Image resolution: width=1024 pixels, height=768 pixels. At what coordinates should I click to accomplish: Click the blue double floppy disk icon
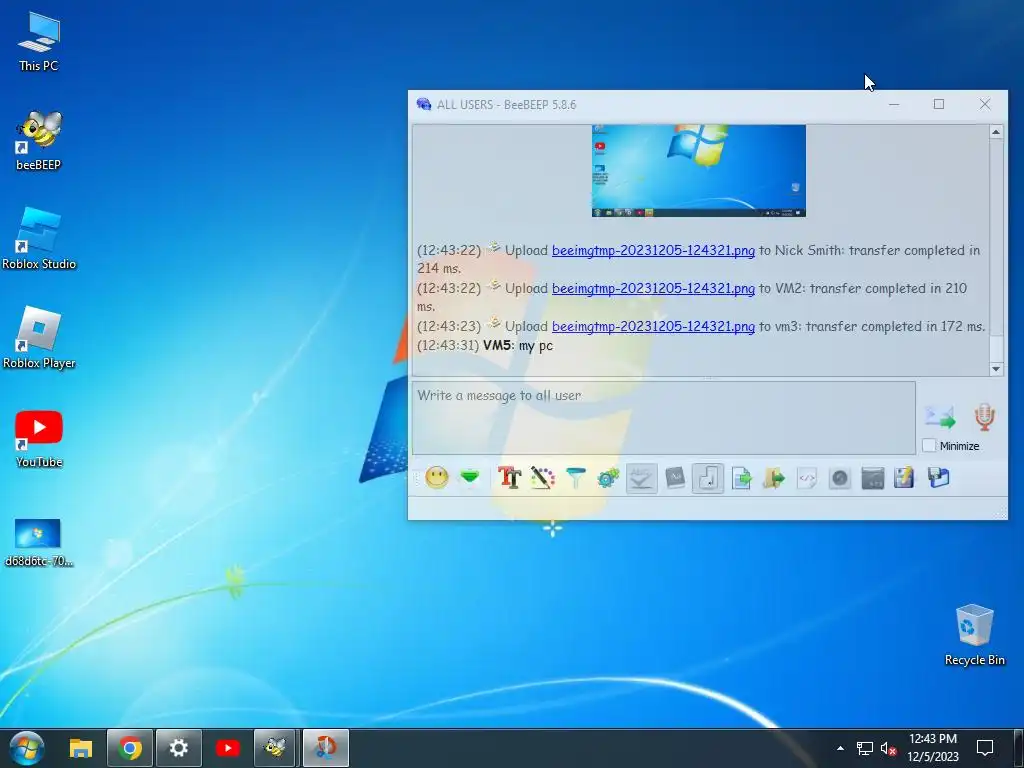[938, 478]
